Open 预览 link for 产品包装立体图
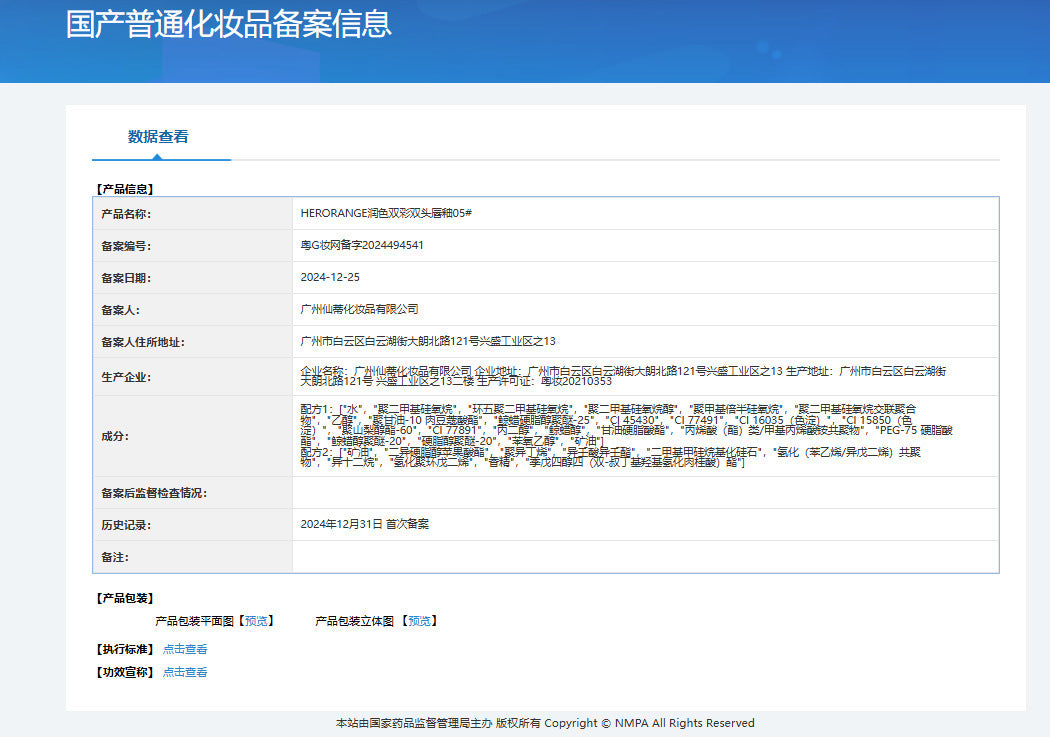 click(419, 621)
